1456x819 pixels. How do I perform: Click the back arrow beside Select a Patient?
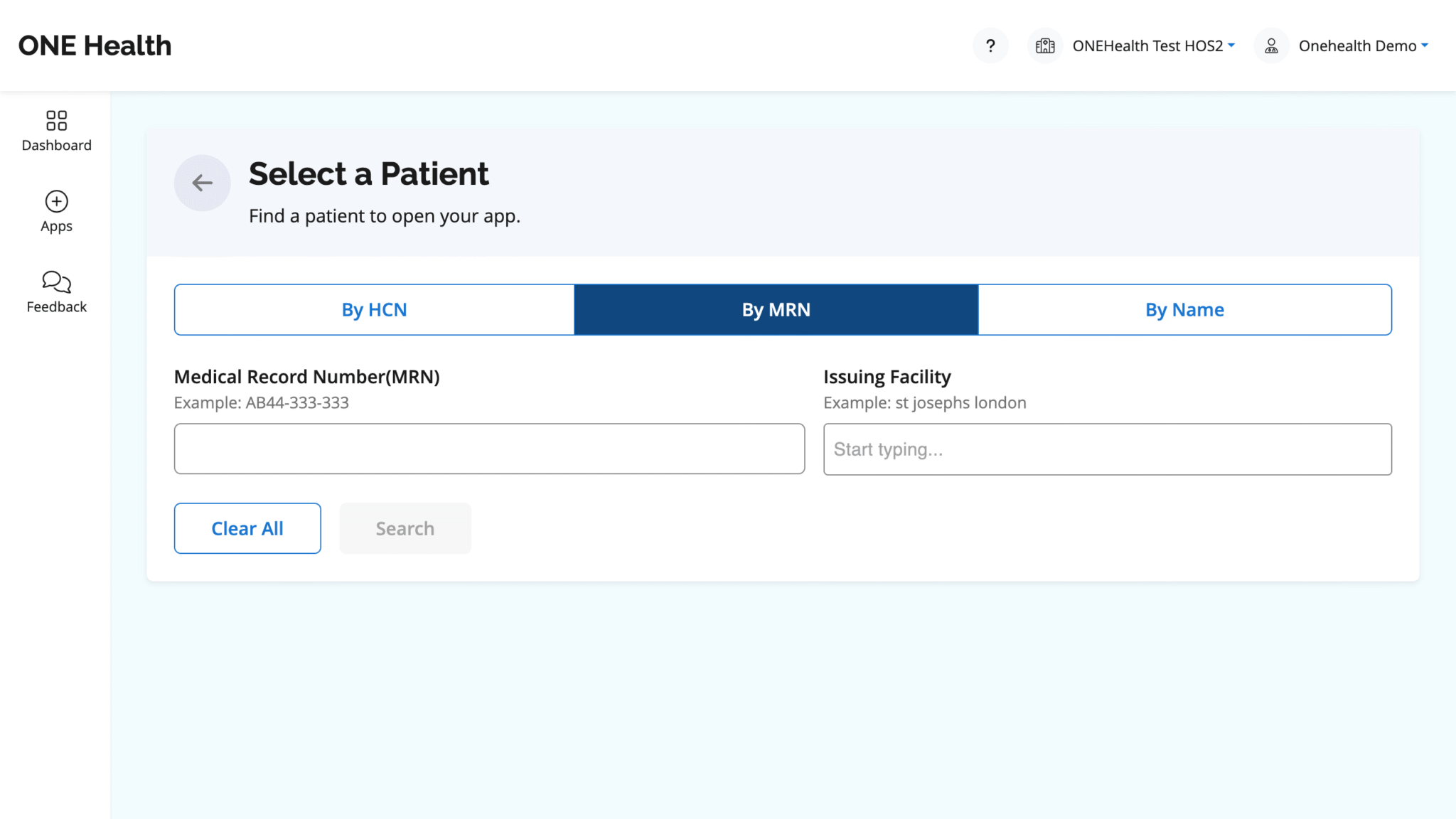click(202, 183)
